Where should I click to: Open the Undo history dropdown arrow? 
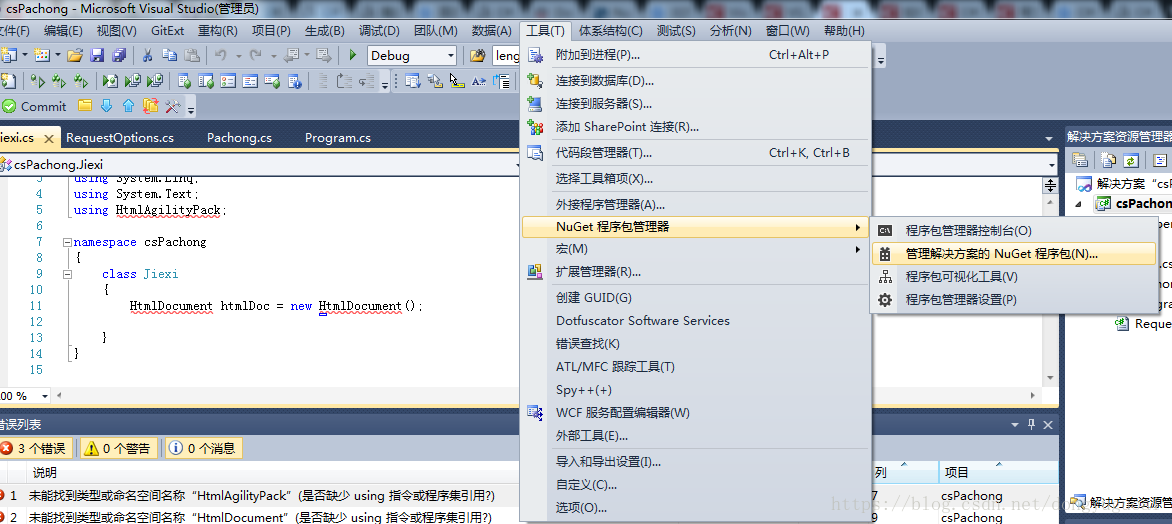[x=238, y=55]
